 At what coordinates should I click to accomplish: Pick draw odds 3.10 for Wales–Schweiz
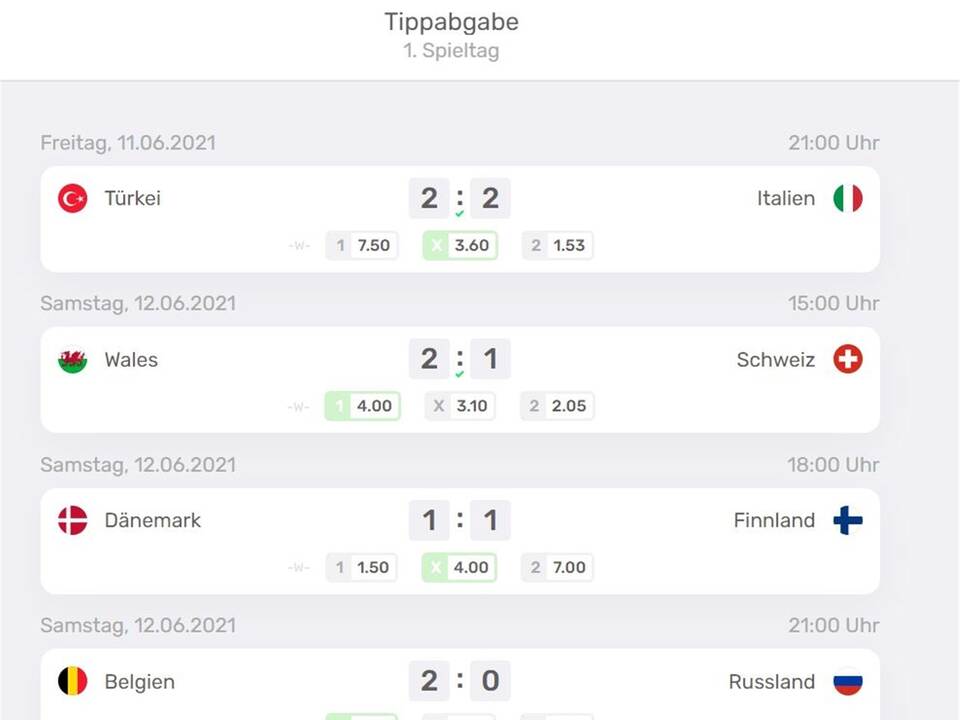pyautogui.click(x=460, y=406)
